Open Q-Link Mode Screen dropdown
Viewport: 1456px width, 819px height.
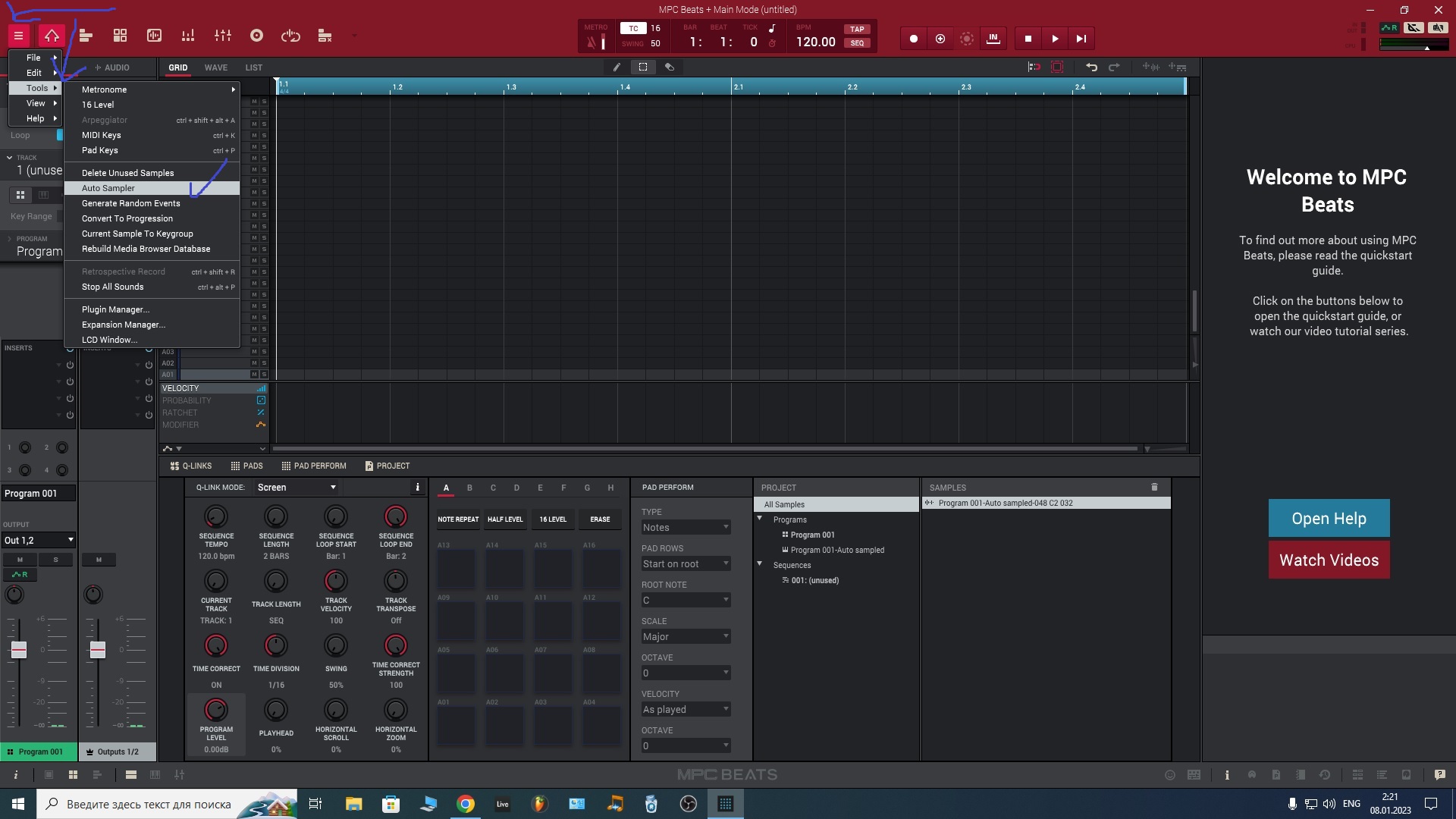(x=297, y=488)
